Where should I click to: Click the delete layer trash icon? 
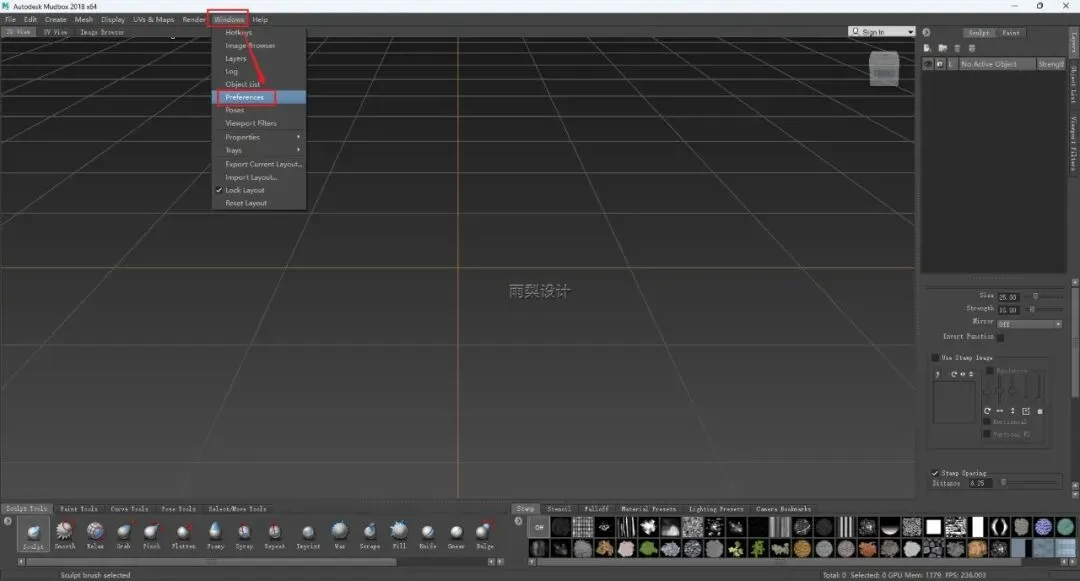coord(957,48)
